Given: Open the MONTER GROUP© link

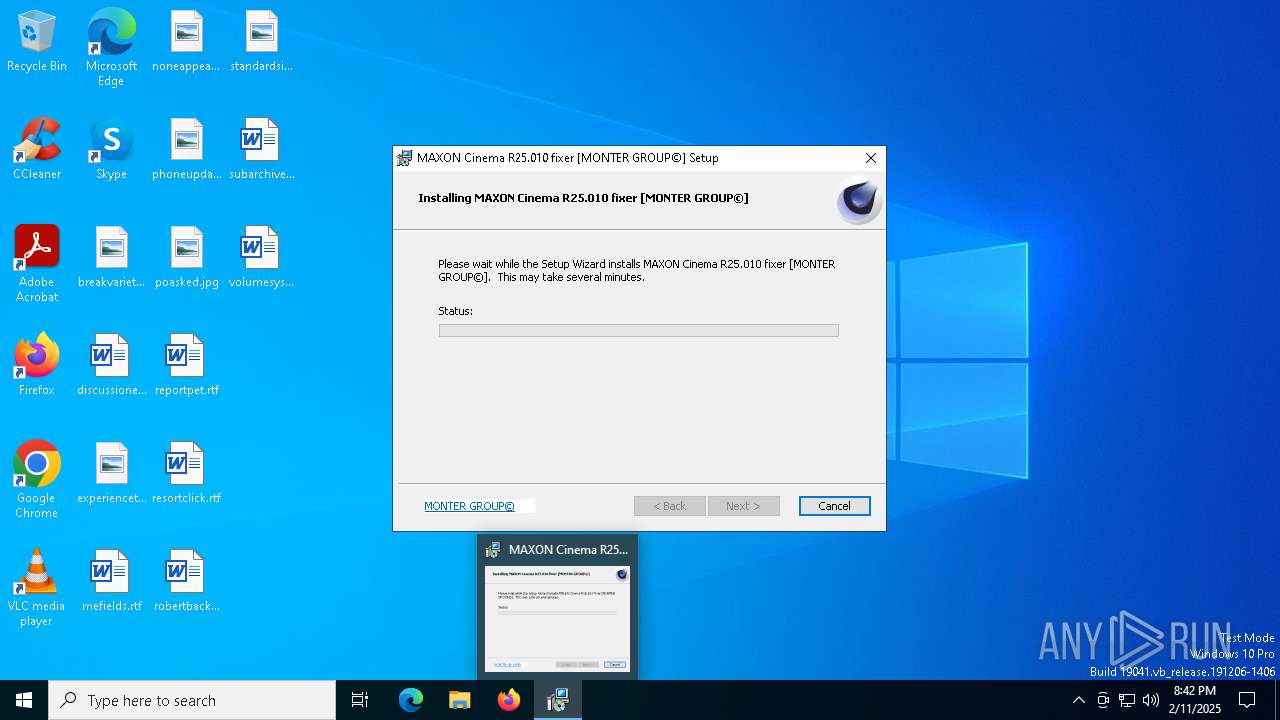Looking at the screenshot, I should click(x=469, y=506).
